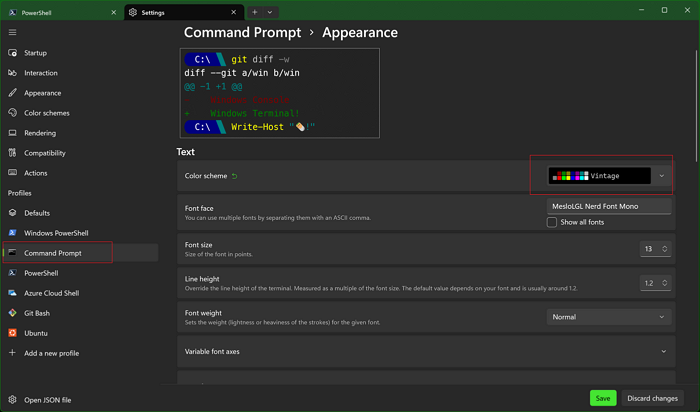This screenshot has width=700, height=412.
Task: Open the new tab profile dropdown
Action: point(270,12)
